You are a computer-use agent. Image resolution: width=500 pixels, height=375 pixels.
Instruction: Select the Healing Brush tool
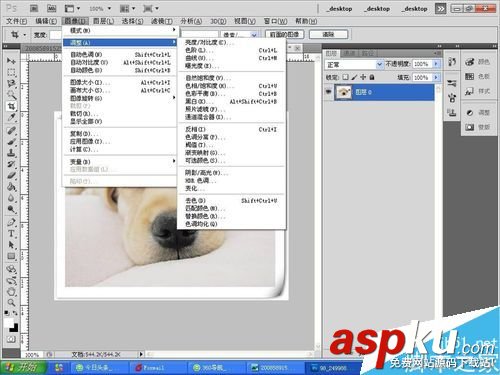click(x=11, y=130)
